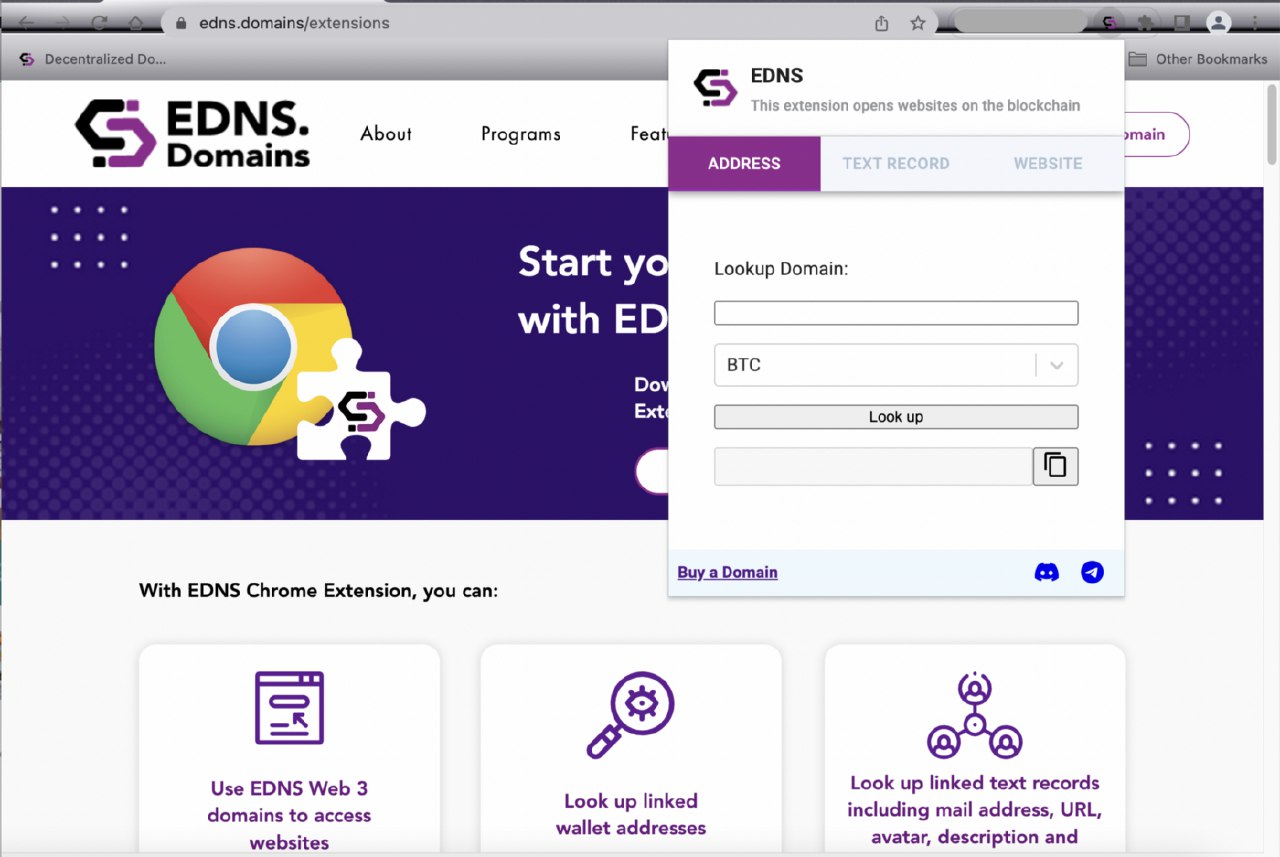The height and width of the screenshot is (857, 1280).
Task: Click the browser address bar URL
Action: click(x=294, y=22)
